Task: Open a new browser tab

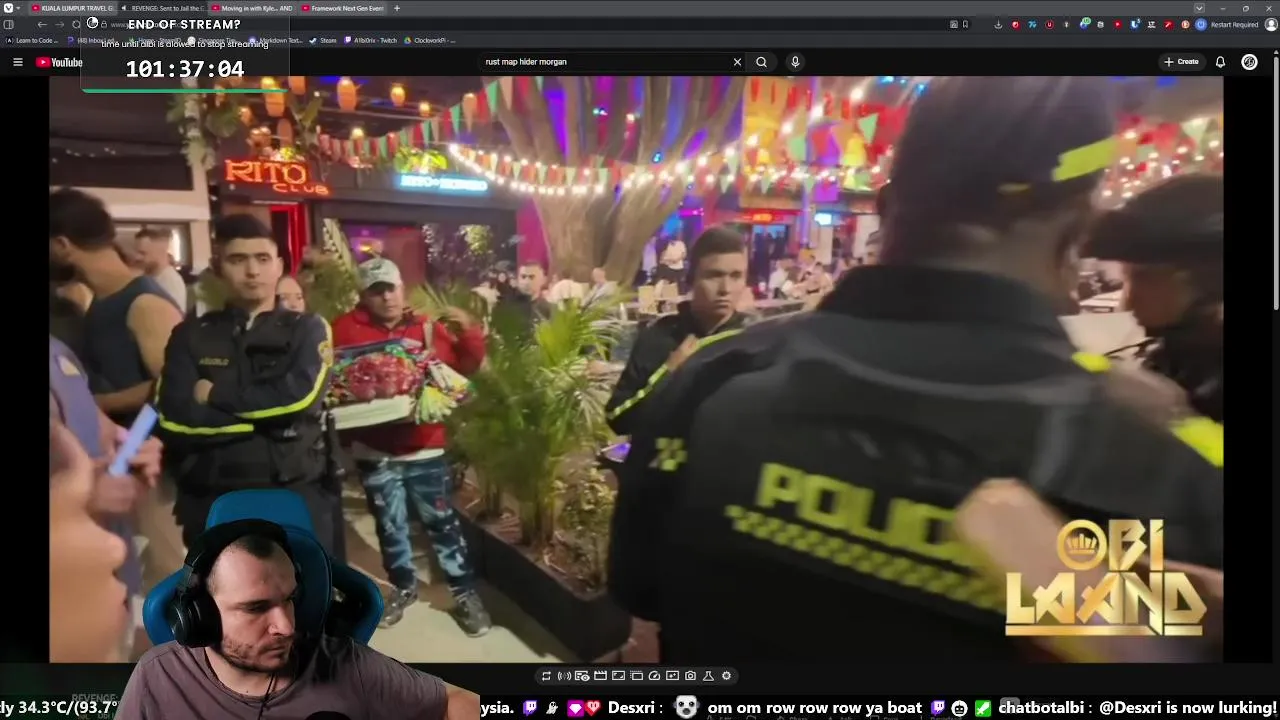Action: pos(397,8)
